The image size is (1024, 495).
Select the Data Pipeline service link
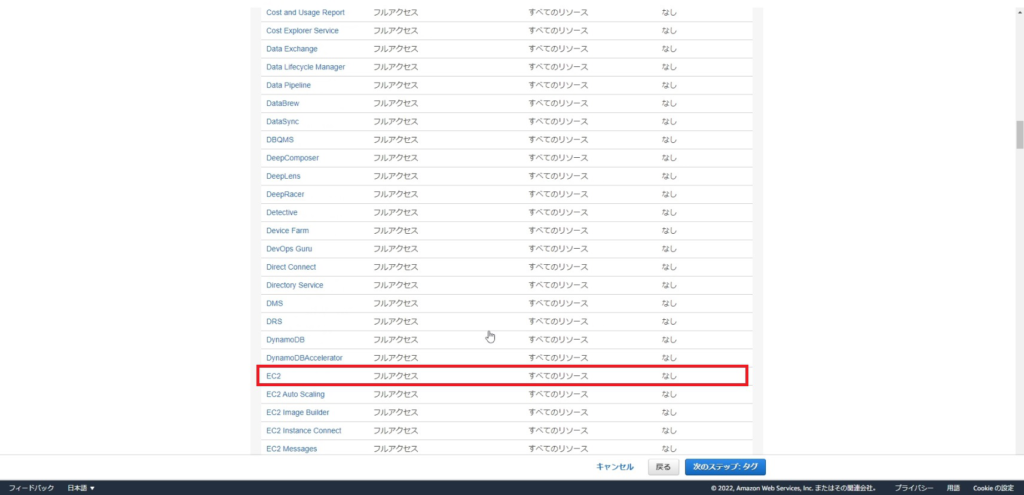[x=288, y=85]
